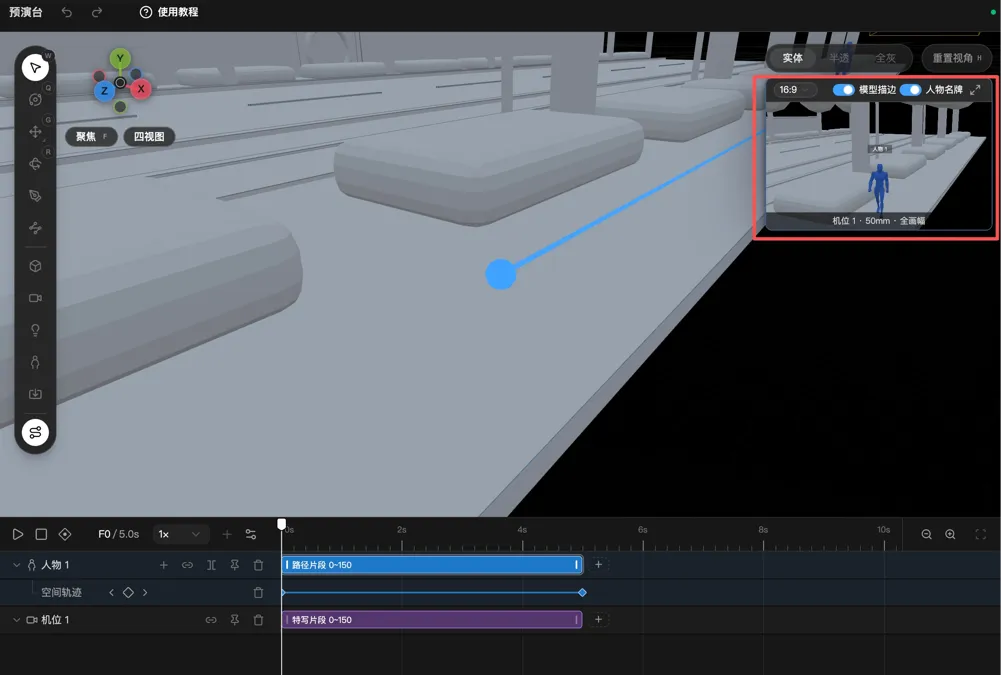Zoom out the timeline

(926, 535)
